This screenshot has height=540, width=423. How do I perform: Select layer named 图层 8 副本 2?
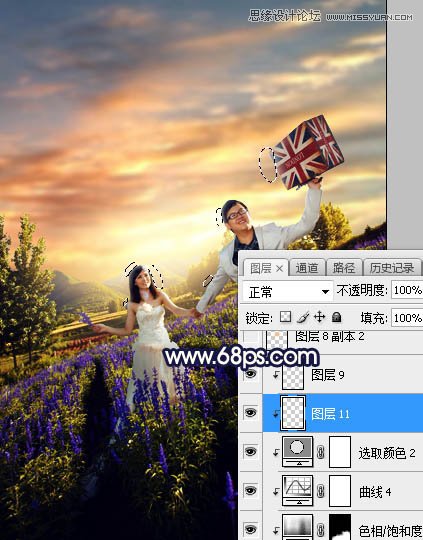click(330, 336)
